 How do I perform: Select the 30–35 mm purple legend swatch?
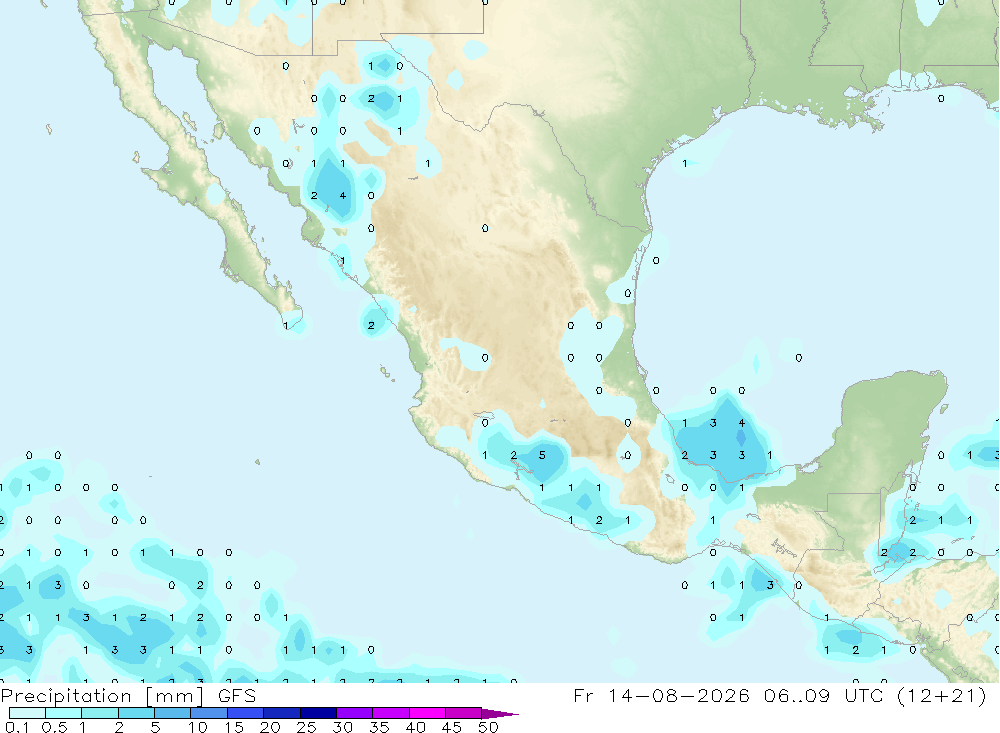click(355, 713)
